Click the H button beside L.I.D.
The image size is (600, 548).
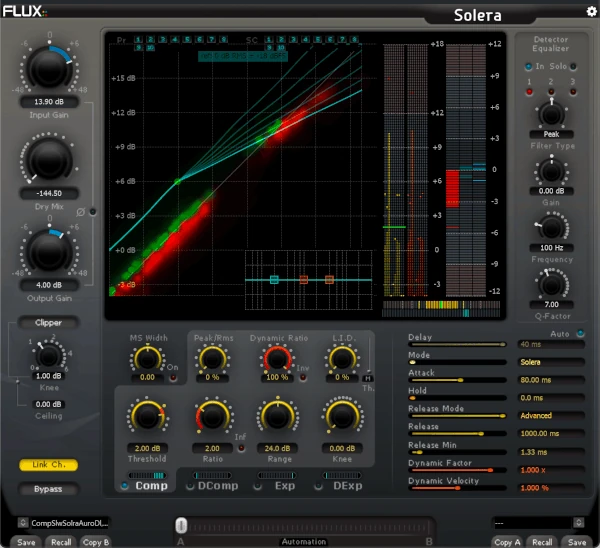pyautogui.click(x=368, y=378)
